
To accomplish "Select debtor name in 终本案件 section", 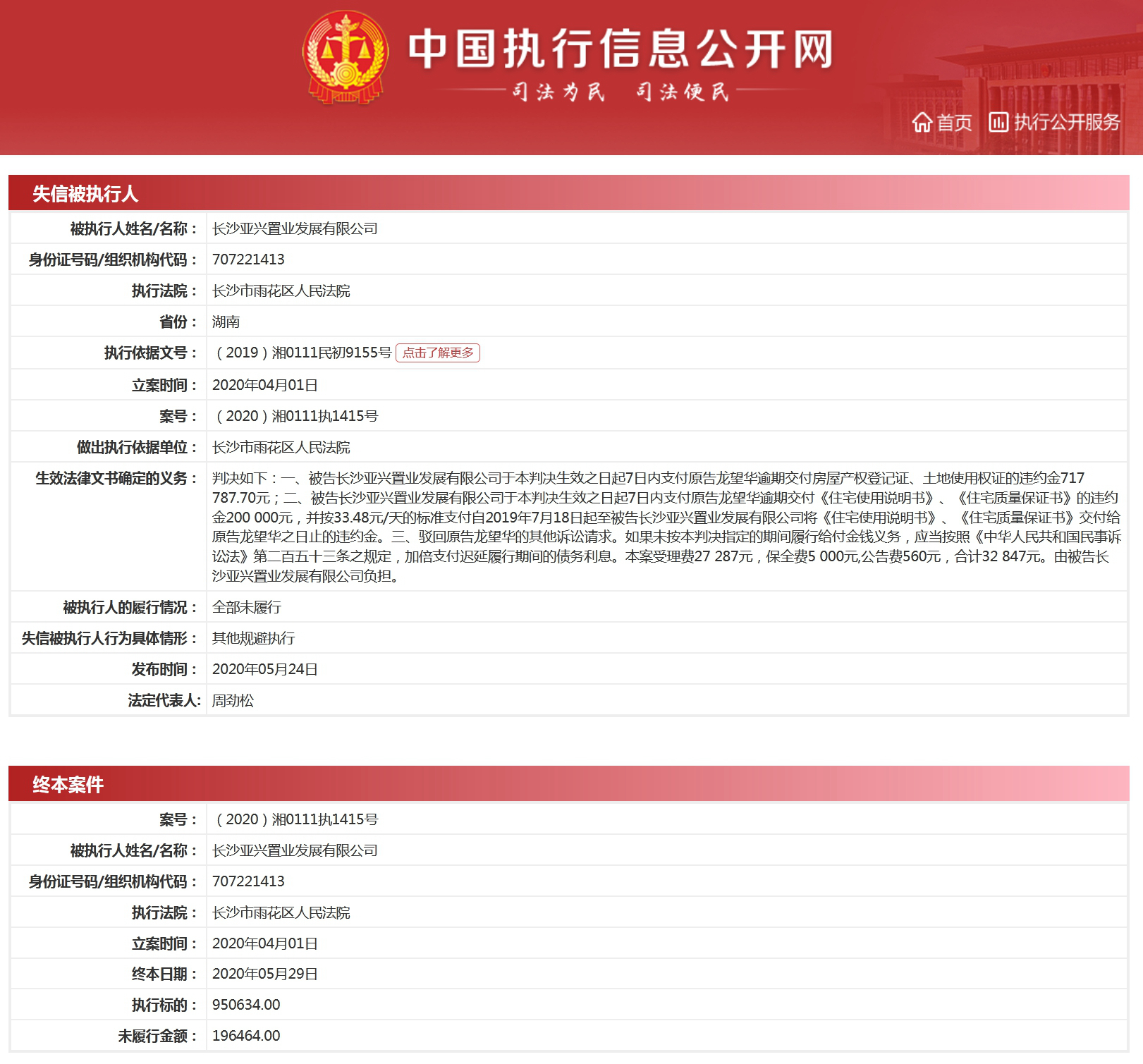I will (x=295, y=850).
